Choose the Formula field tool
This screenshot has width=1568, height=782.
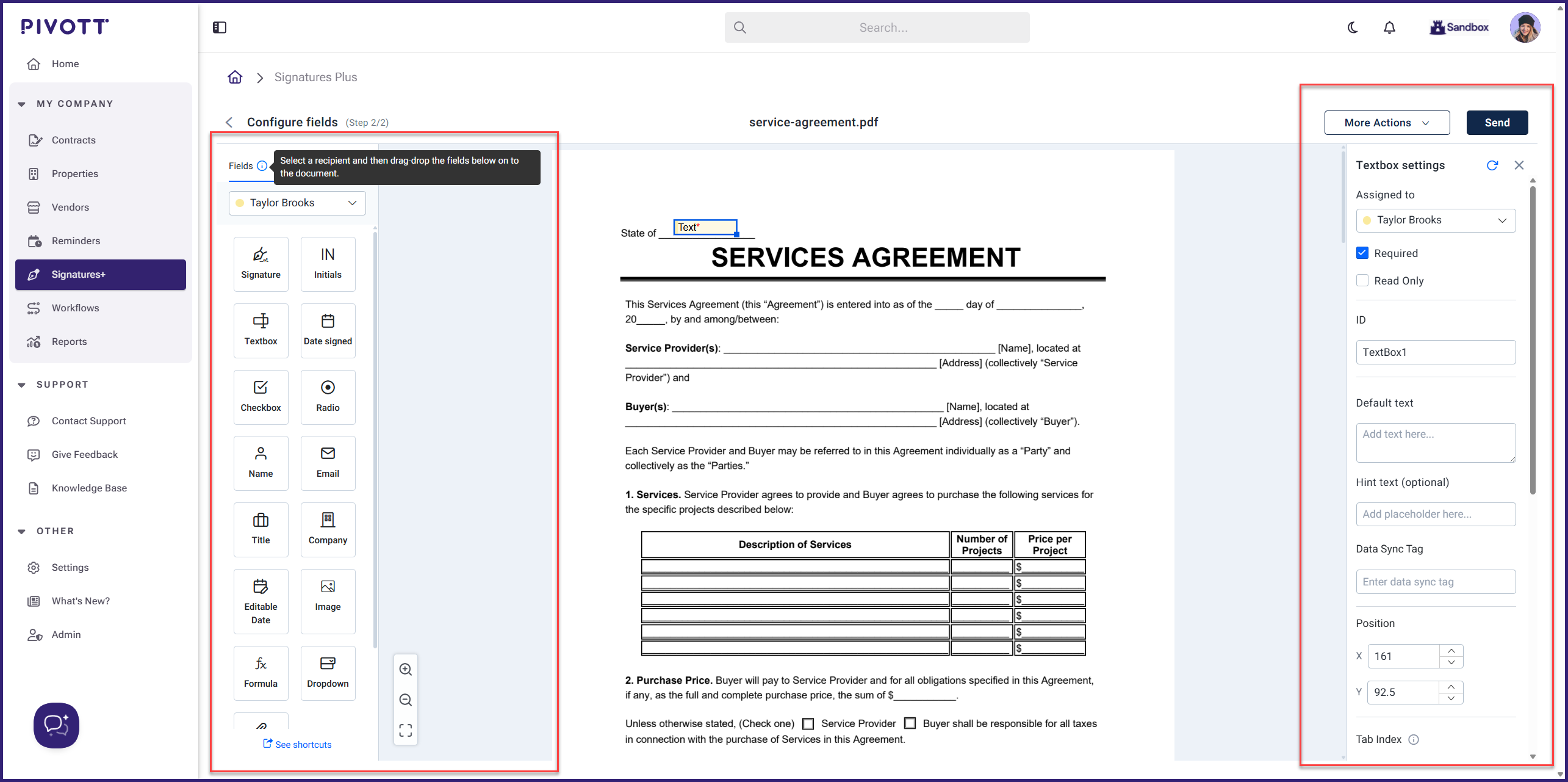[261, 673]
